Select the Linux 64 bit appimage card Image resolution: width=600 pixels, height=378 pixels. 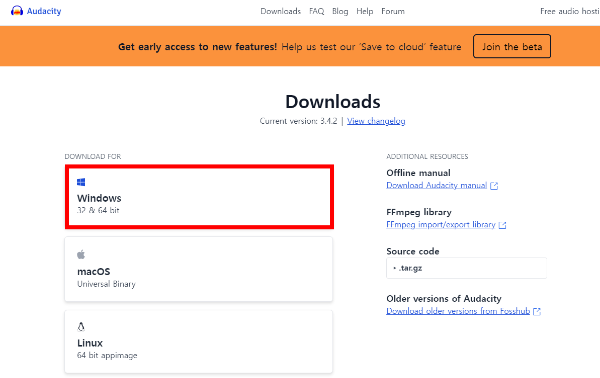click(x=199, y=341)
